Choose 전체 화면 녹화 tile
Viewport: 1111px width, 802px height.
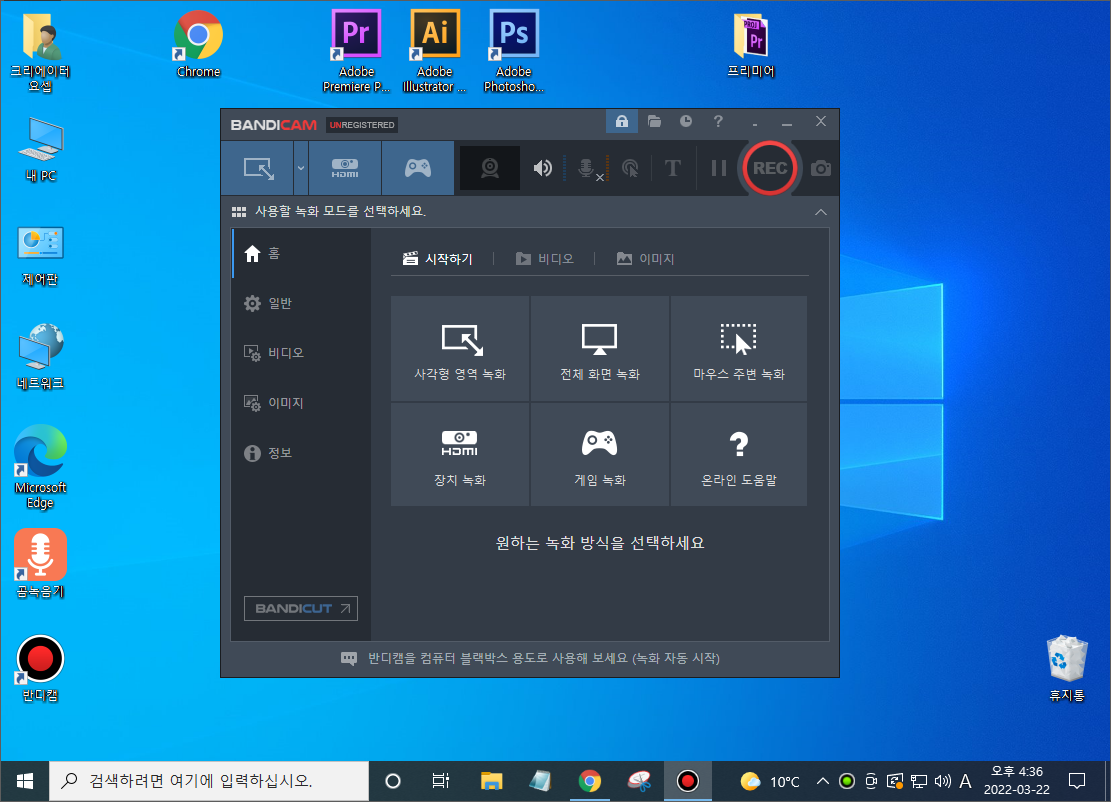599,349
